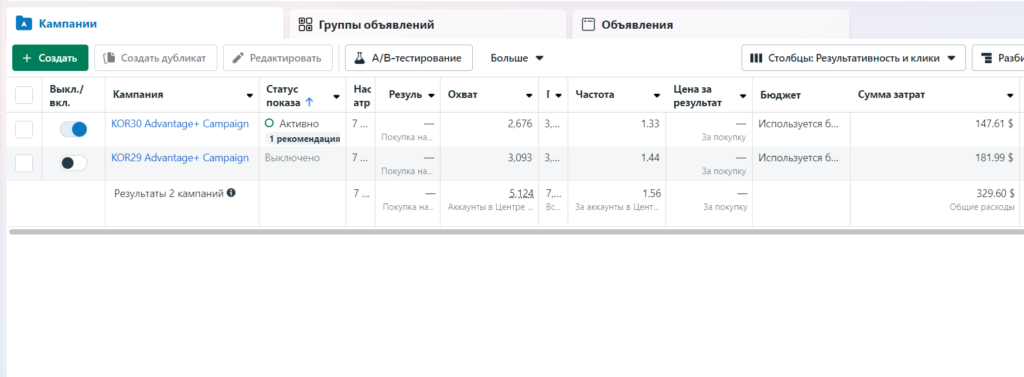The height and width of the screenshot is (377, 1024).
Task: Open Кампания column dropdown arrow
Action: point(249,96)
